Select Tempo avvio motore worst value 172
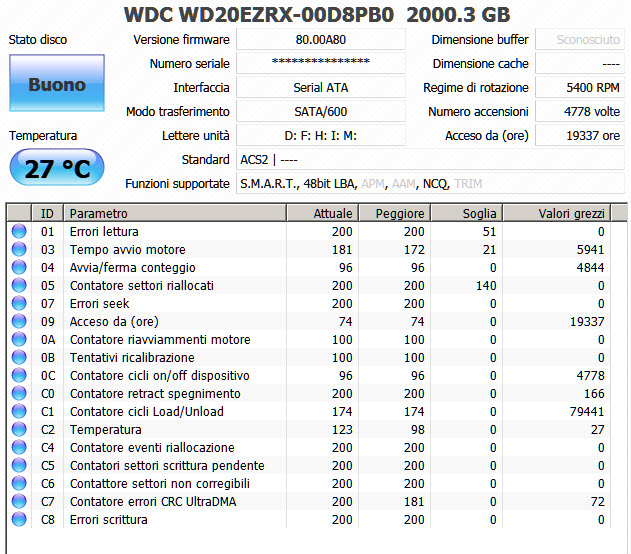The height and width of the screenshot is (554, 631). 414,250
